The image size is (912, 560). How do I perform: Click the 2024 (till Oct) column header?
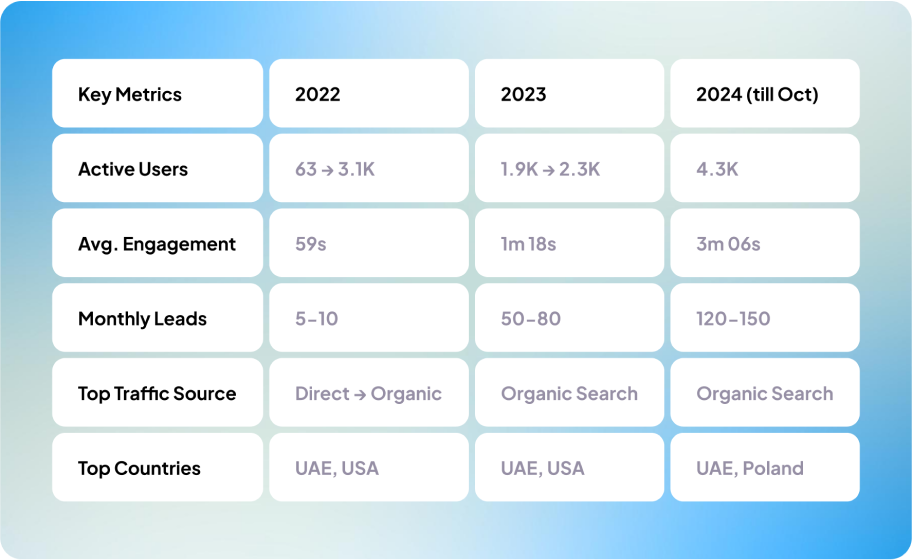click(764, 94)
